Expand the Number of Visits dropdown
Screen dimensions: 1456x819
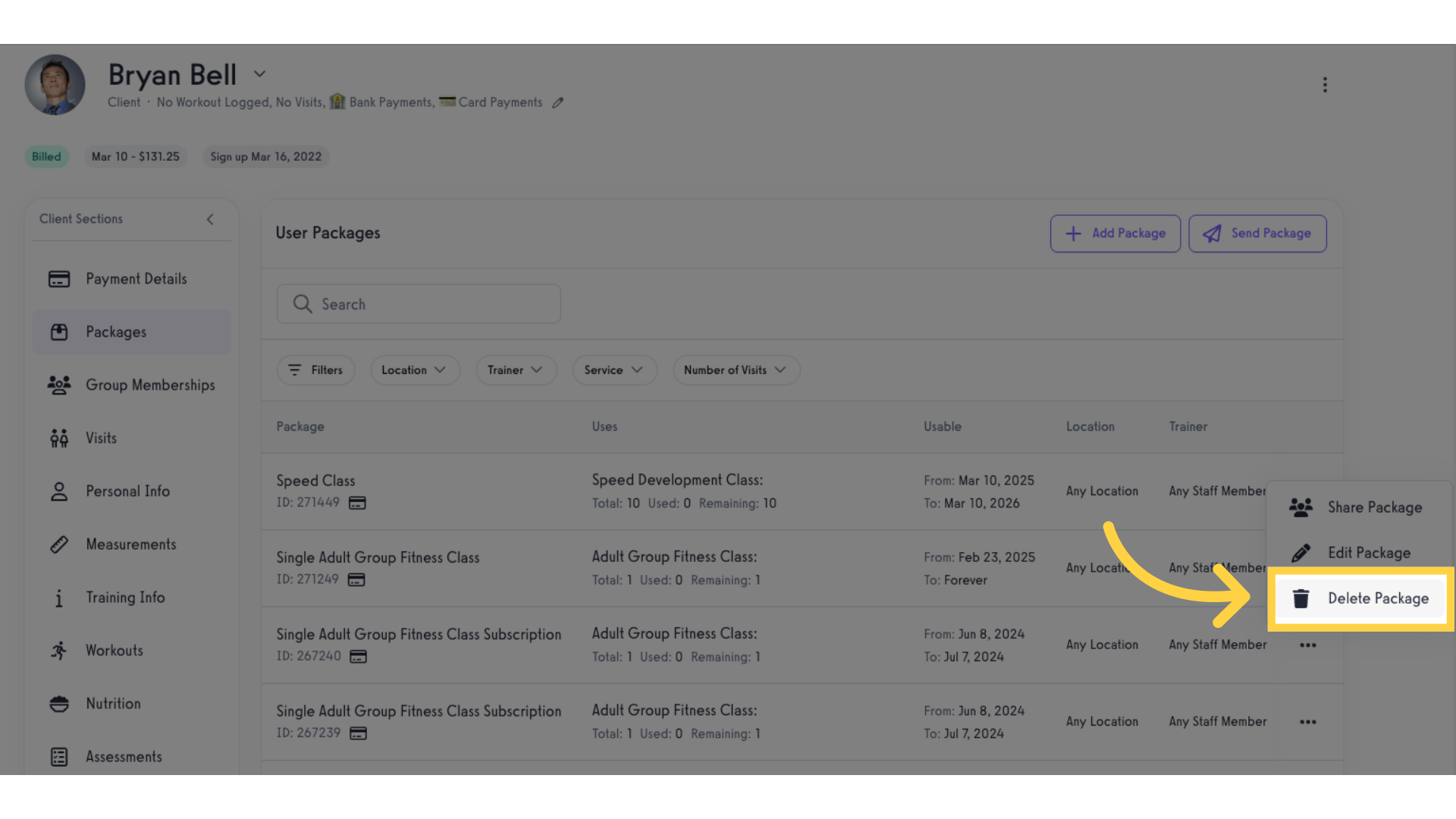tap(736, 370)
